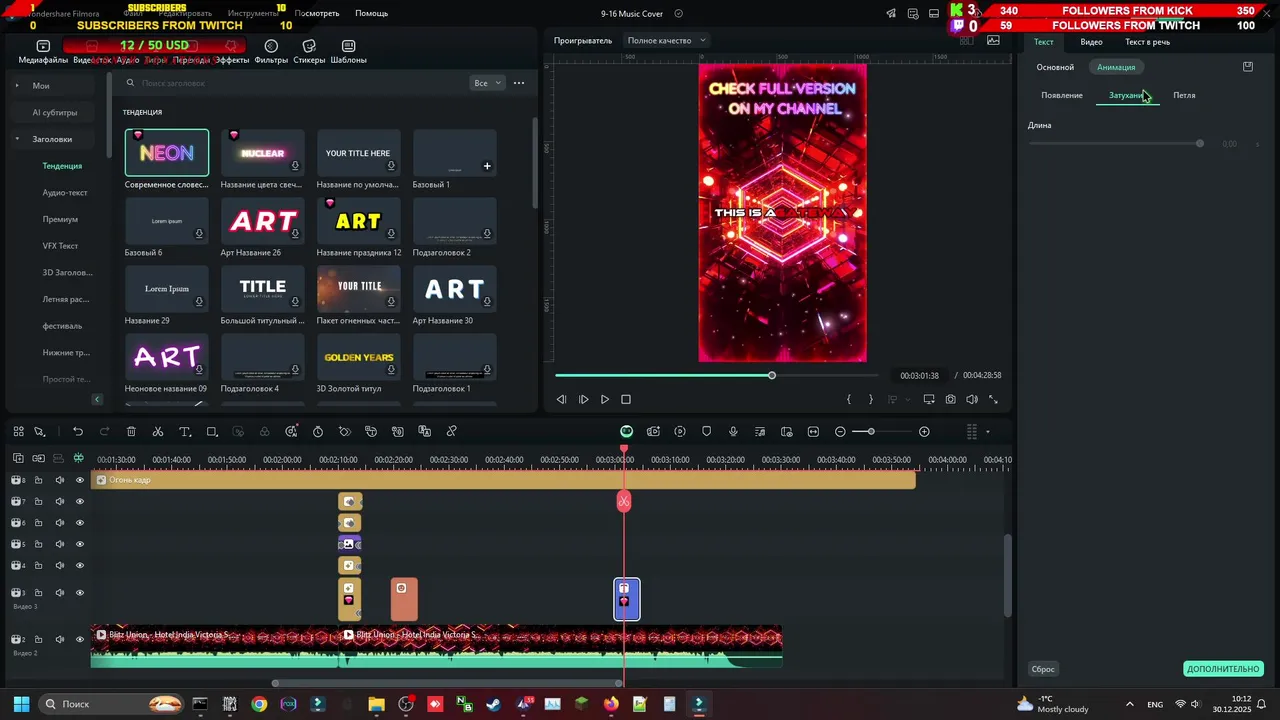Open the Filters panel icon

point(271,46)
